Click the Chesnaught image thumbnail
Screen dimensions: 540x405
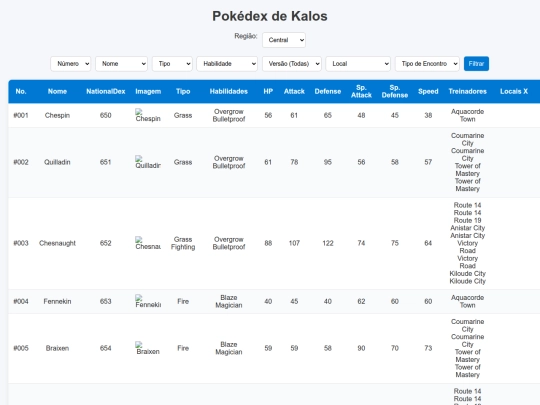coord(148,243)
